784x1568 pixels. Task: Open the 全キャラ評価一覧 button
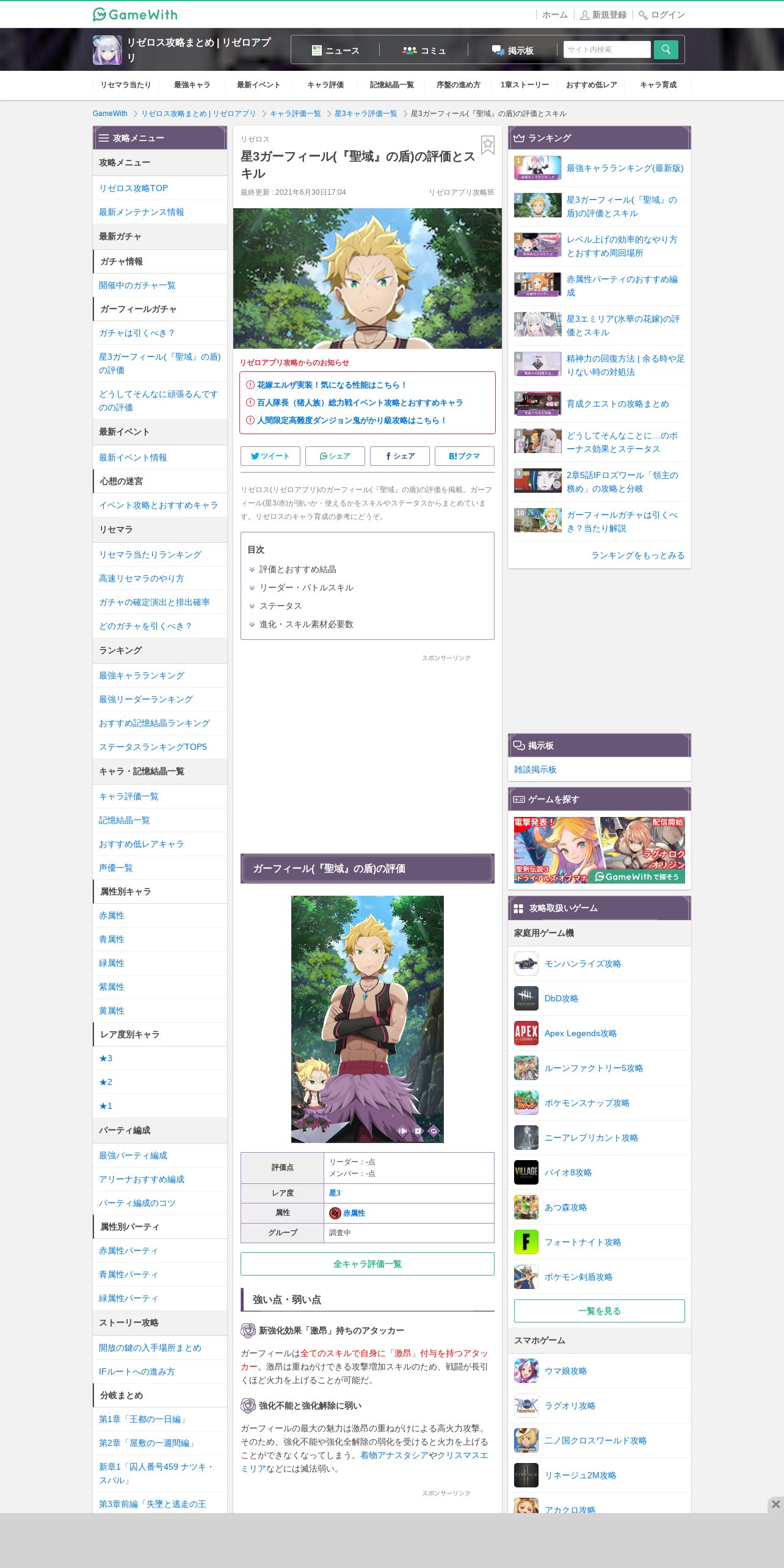click(368, 1263)
